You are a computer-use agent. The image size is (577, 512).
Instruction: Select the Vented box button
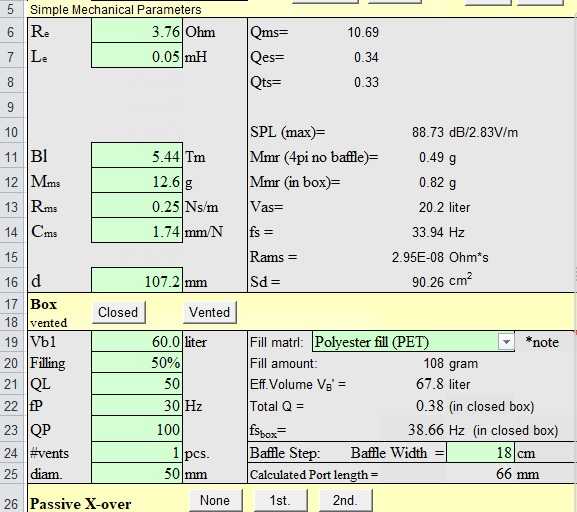[209, 313]
